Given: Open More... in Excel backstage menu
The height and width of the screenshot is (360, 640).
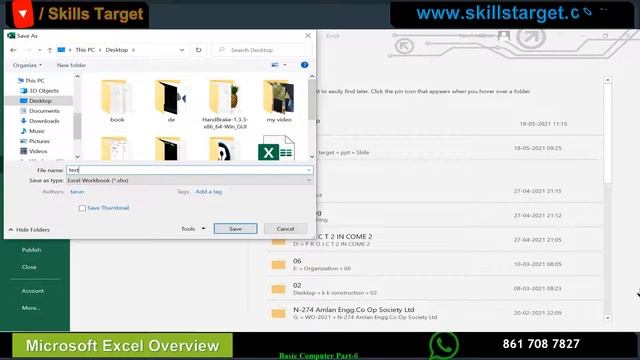Looking at the screenshot, I should click(x=31, y=308).
